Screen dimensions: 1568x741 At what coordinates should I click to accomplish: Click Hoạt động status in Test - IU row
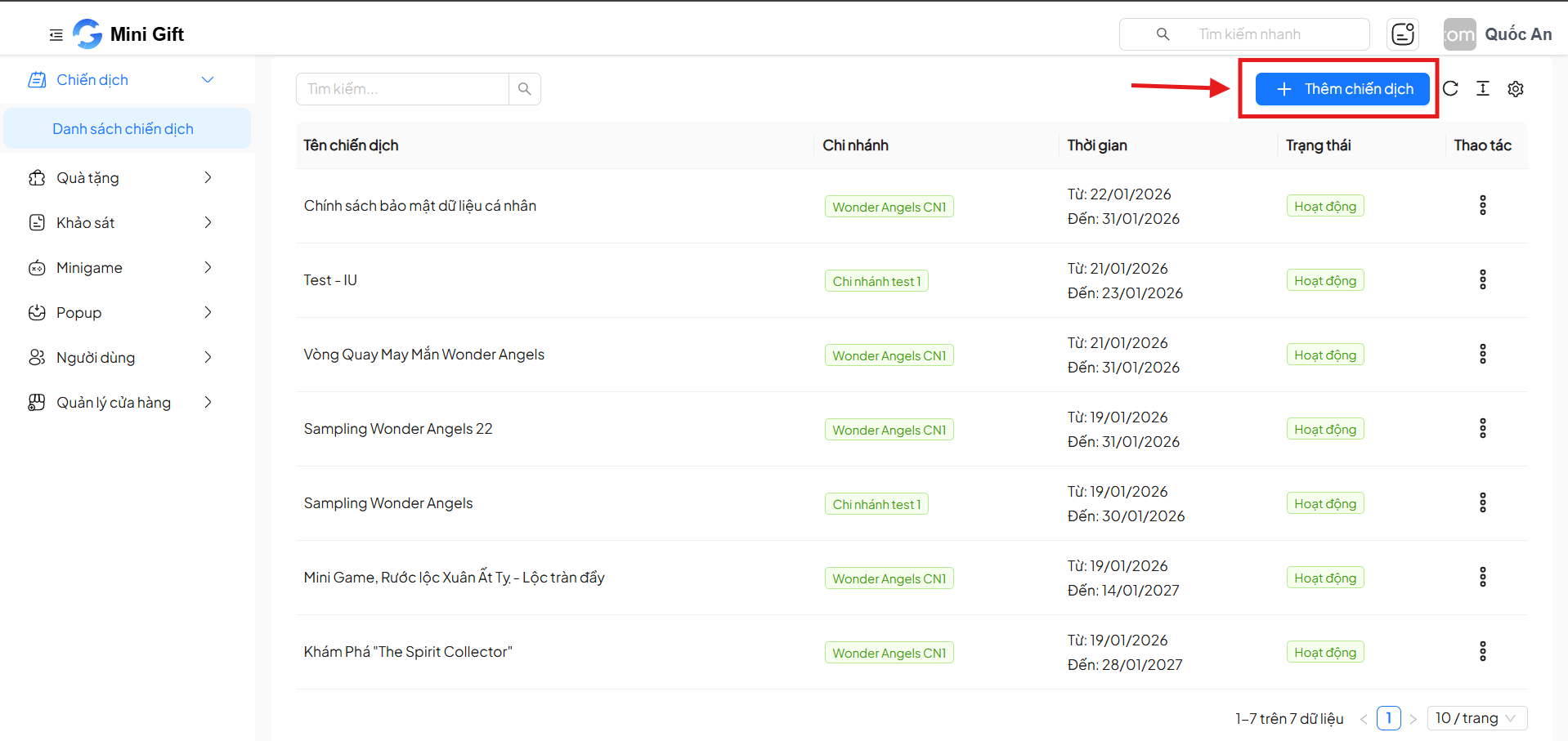1325,280
